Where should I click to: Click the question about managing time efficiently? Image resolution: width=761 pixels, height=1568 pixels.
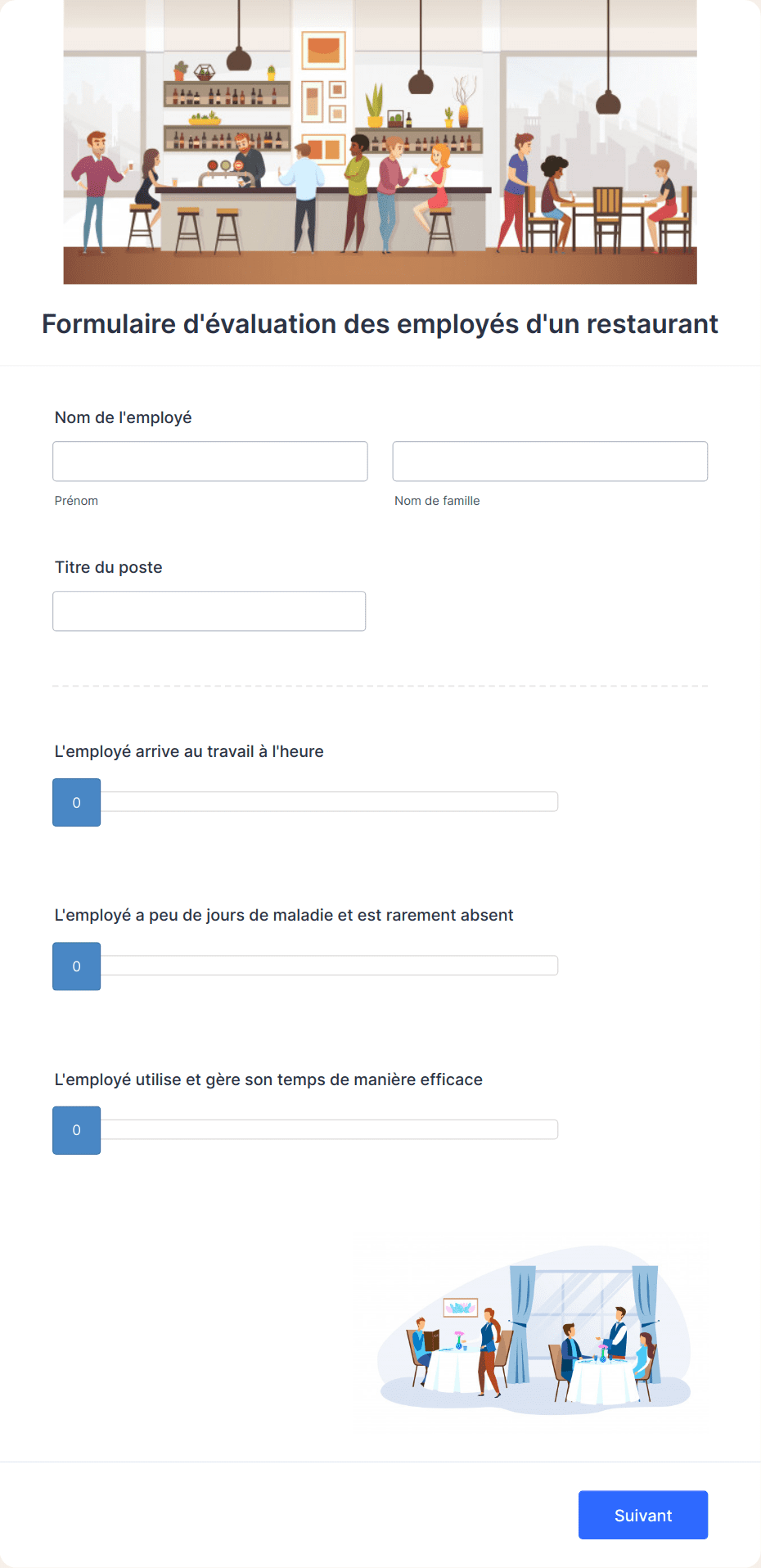(x=268, y=1079)
